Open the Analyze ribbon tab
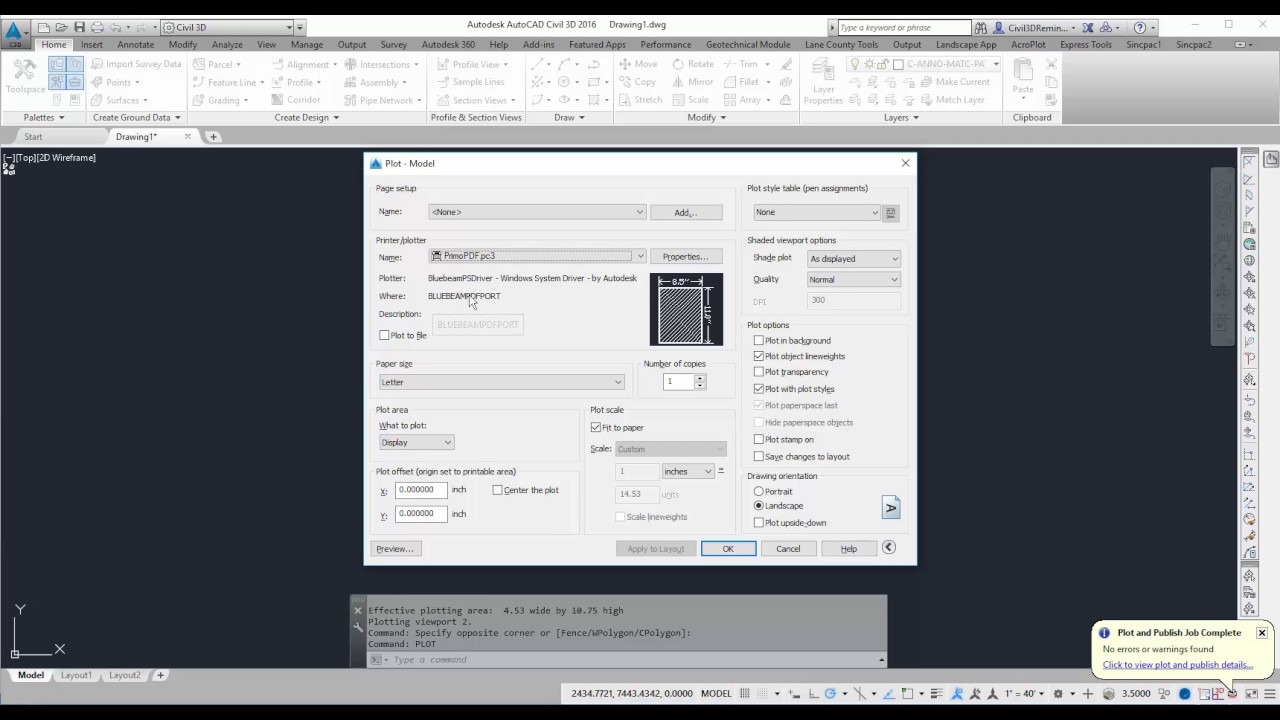 tap(227, 45)
